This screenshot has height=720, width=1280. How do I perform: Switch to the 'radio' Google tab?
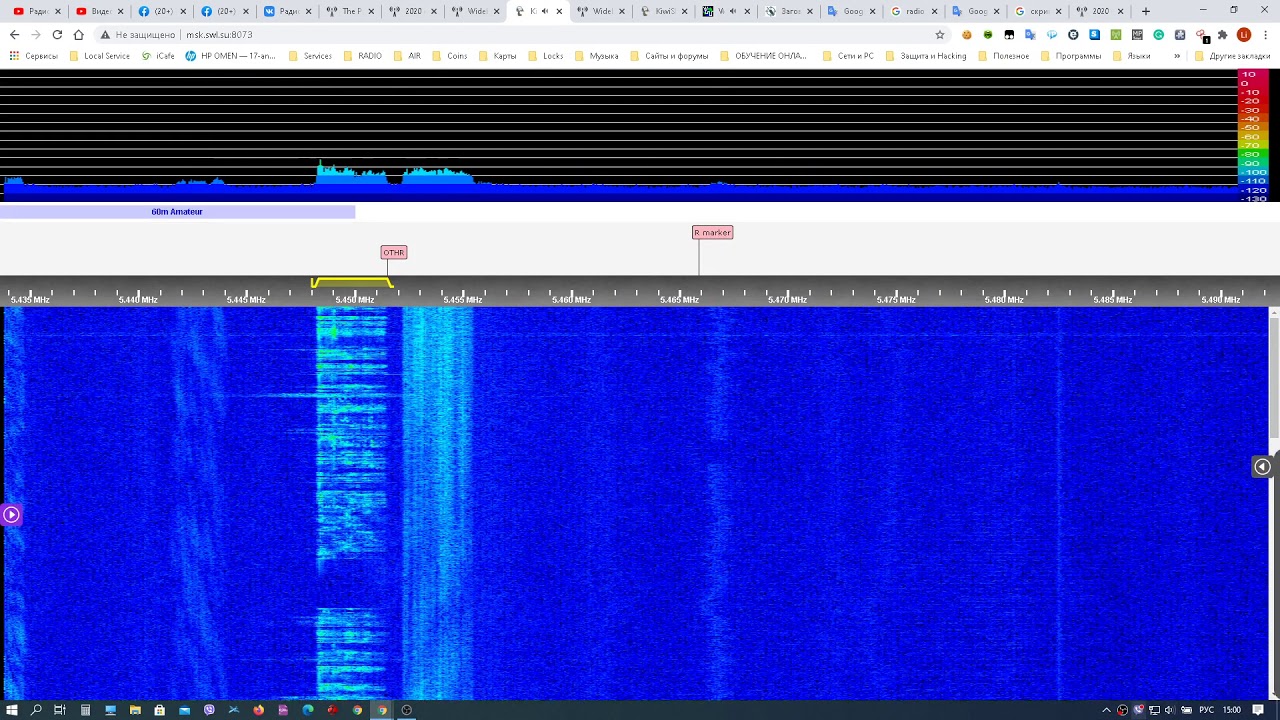pyautogui.click(x=913, y=11)
